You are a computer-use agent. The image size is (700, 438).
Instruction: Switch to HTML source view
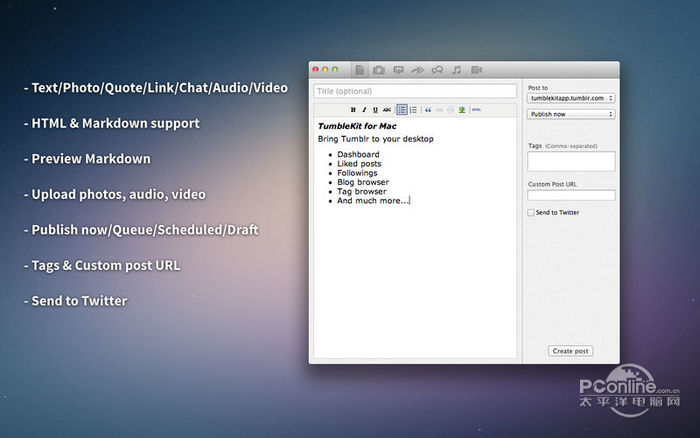click(x=477, y=110)
